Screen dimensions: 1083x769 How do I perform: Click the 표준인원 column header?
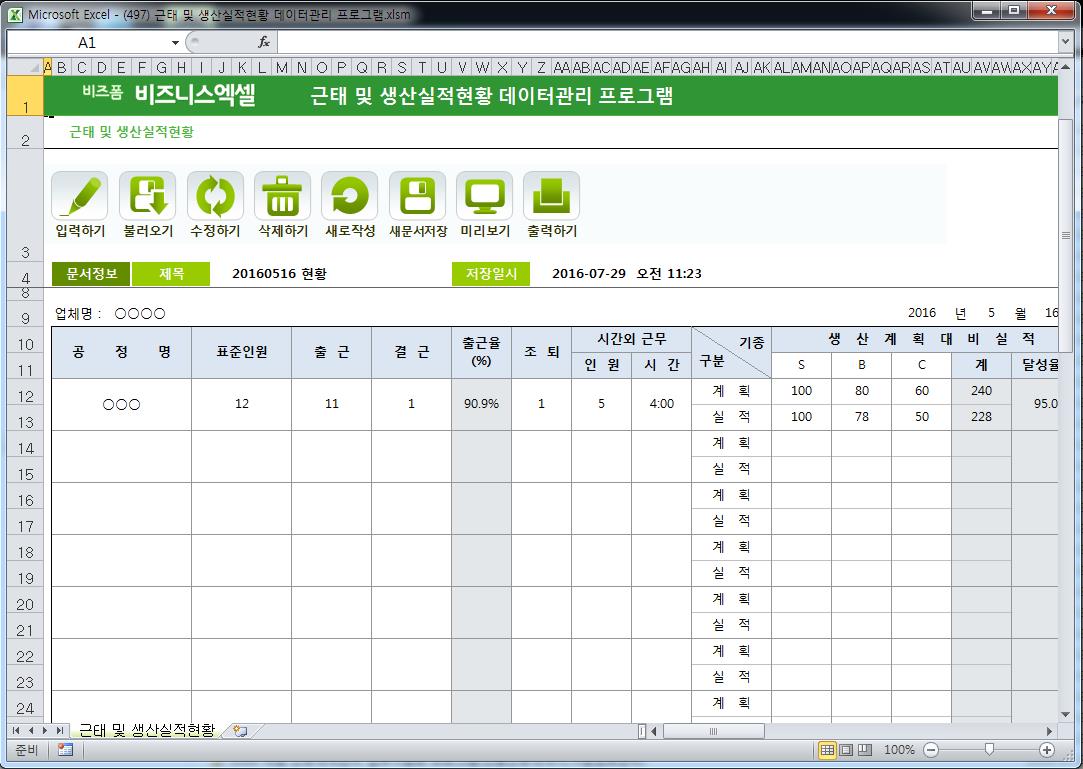(x=242, y=352)
